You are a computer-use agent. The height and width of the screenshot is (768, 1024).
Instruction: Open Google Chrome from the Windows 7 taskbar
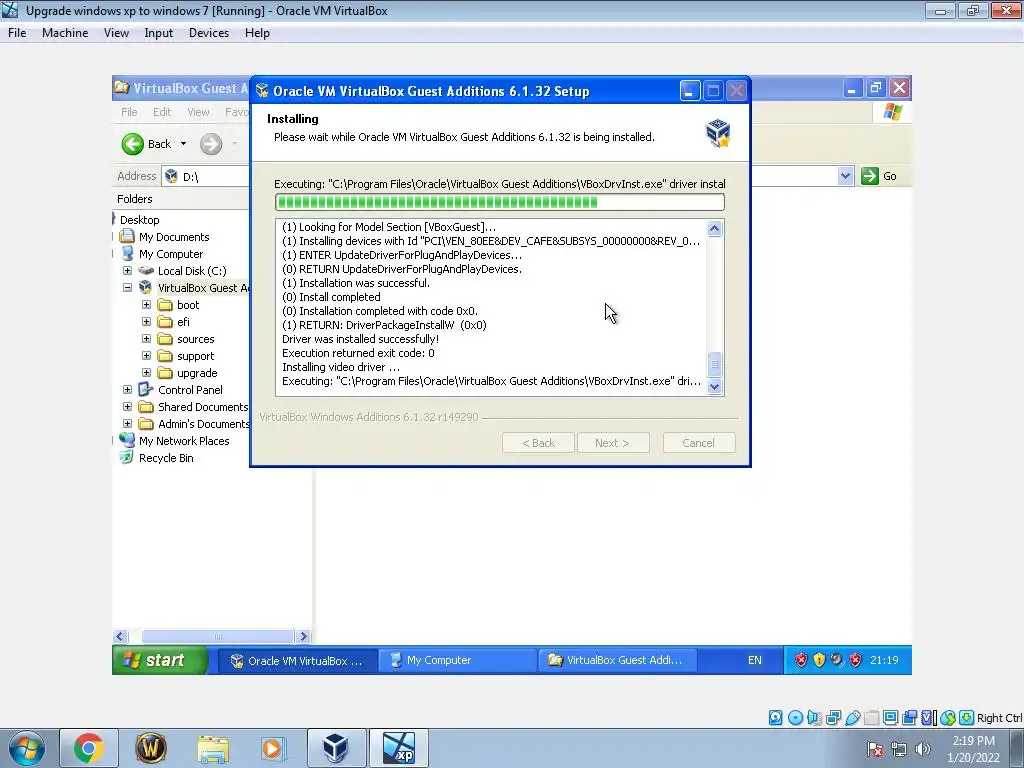[x=89, y=748]
